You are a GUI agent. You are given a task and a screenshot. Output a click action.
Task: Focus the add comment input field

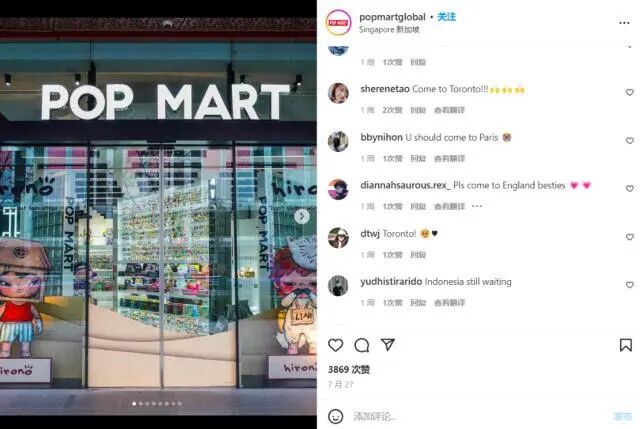click(x=480, y=416)
